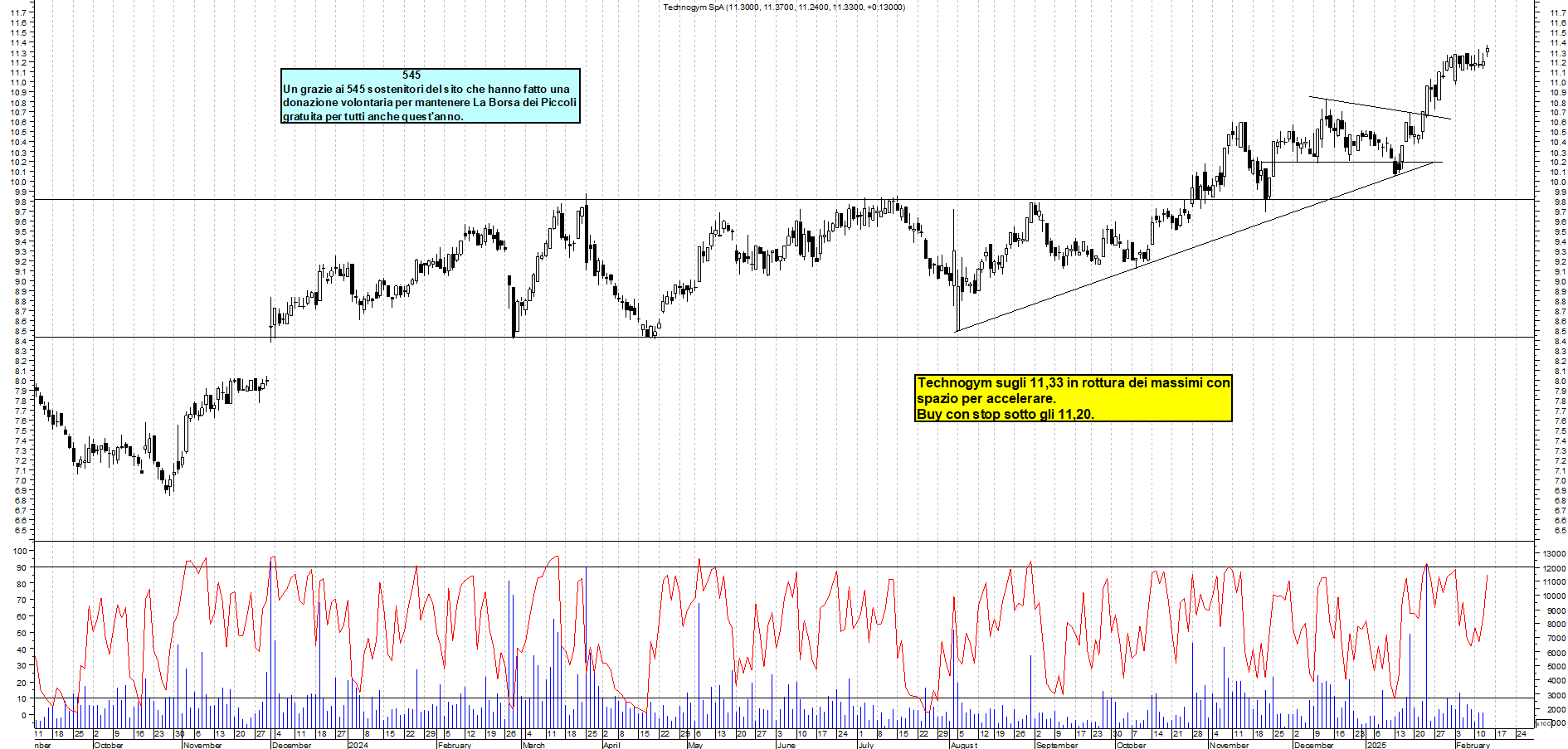1568x749 pixels.
Task: Select the 'April' month label
Action: (x=611, y=745)
